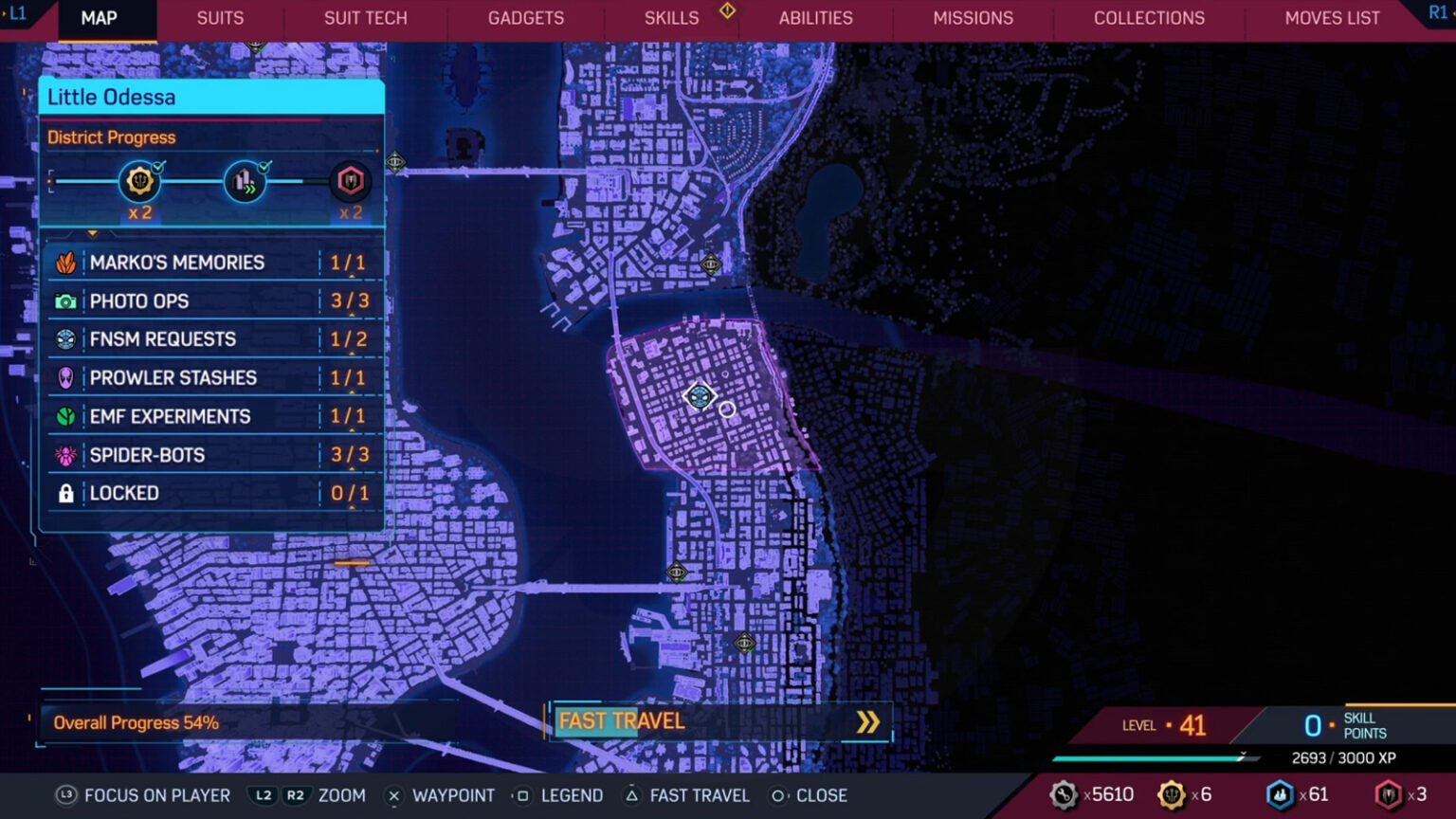Open the SUIT TECH tab
This screenshot has width=1456, height=819.
(366, 18)
